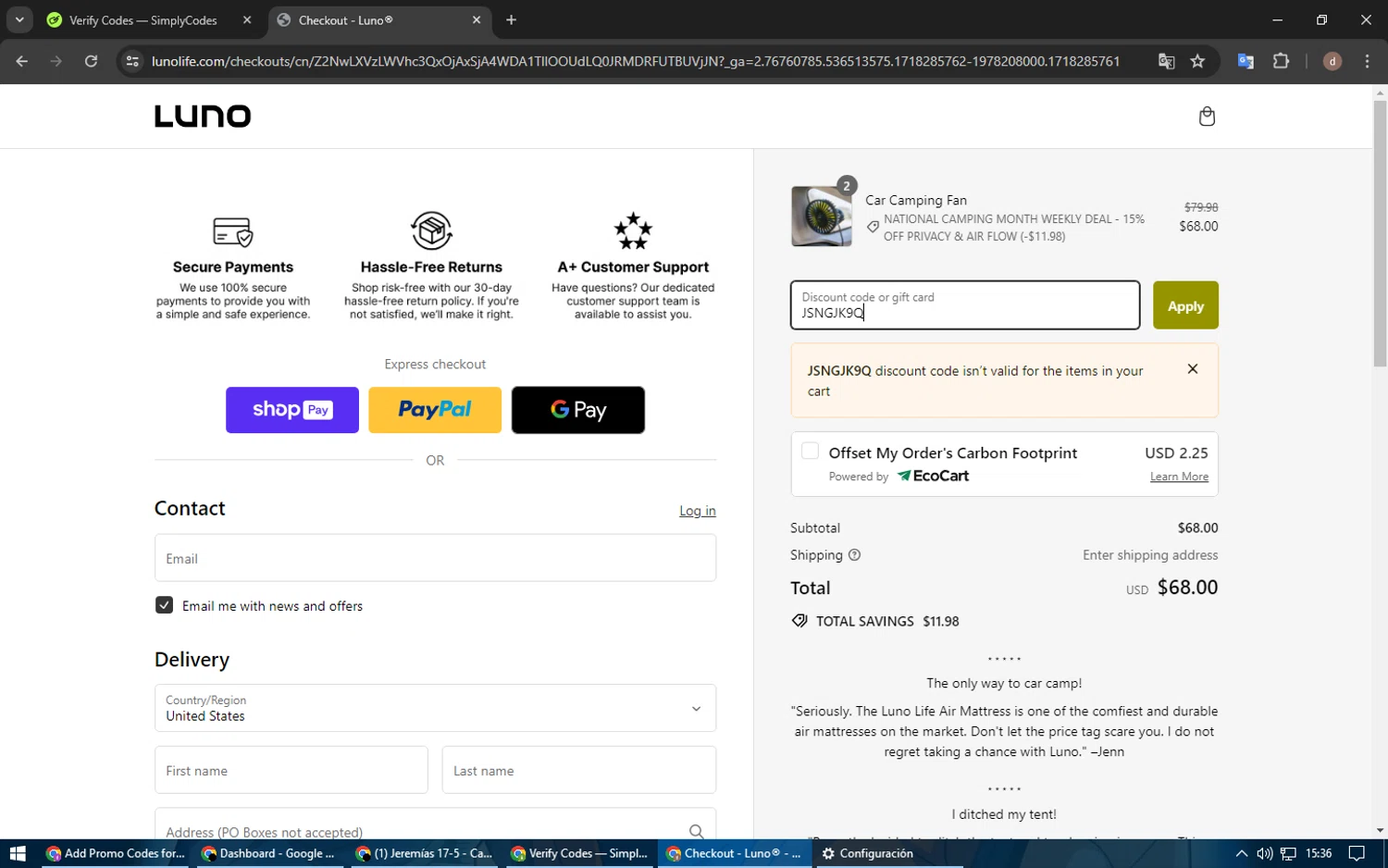Screen dimensions: 1388x868
Task: Open the Verify Codes — Simpl... taskbar window
Action: pyautogui.click(x=579, y=853)
